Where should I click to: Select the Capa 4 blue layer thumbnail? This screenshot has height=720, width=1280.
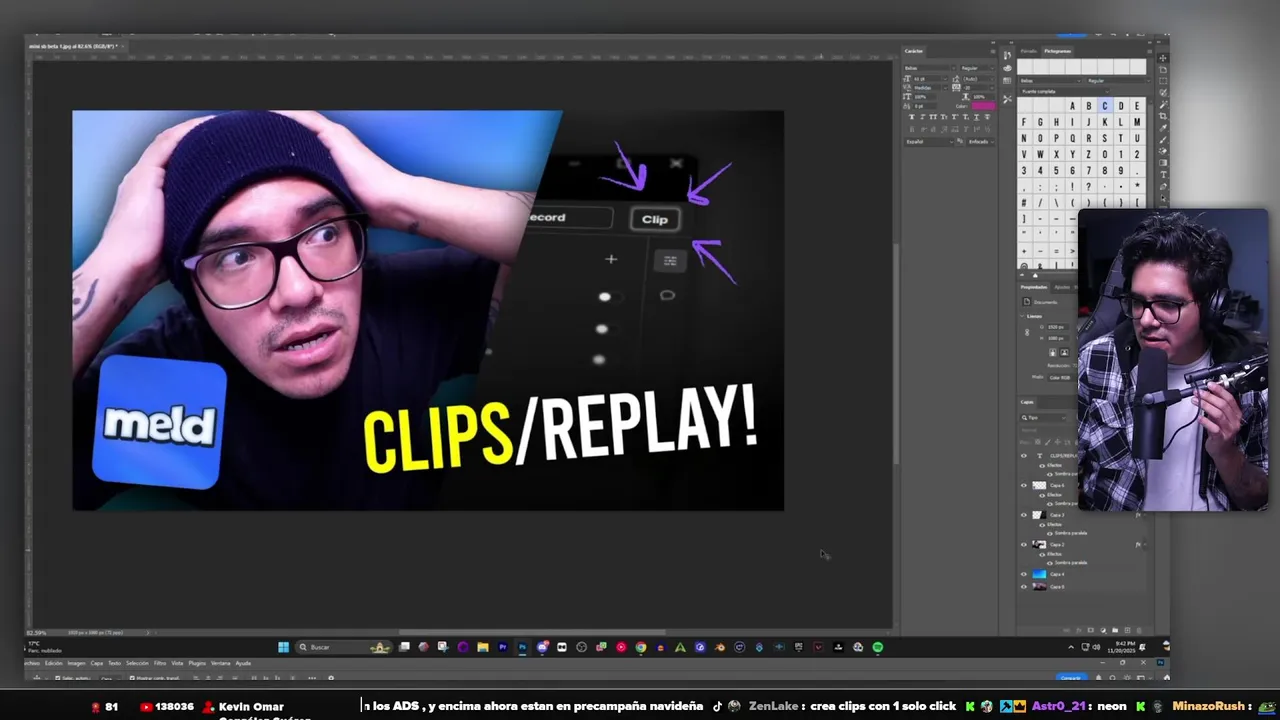coord(1039,574)
